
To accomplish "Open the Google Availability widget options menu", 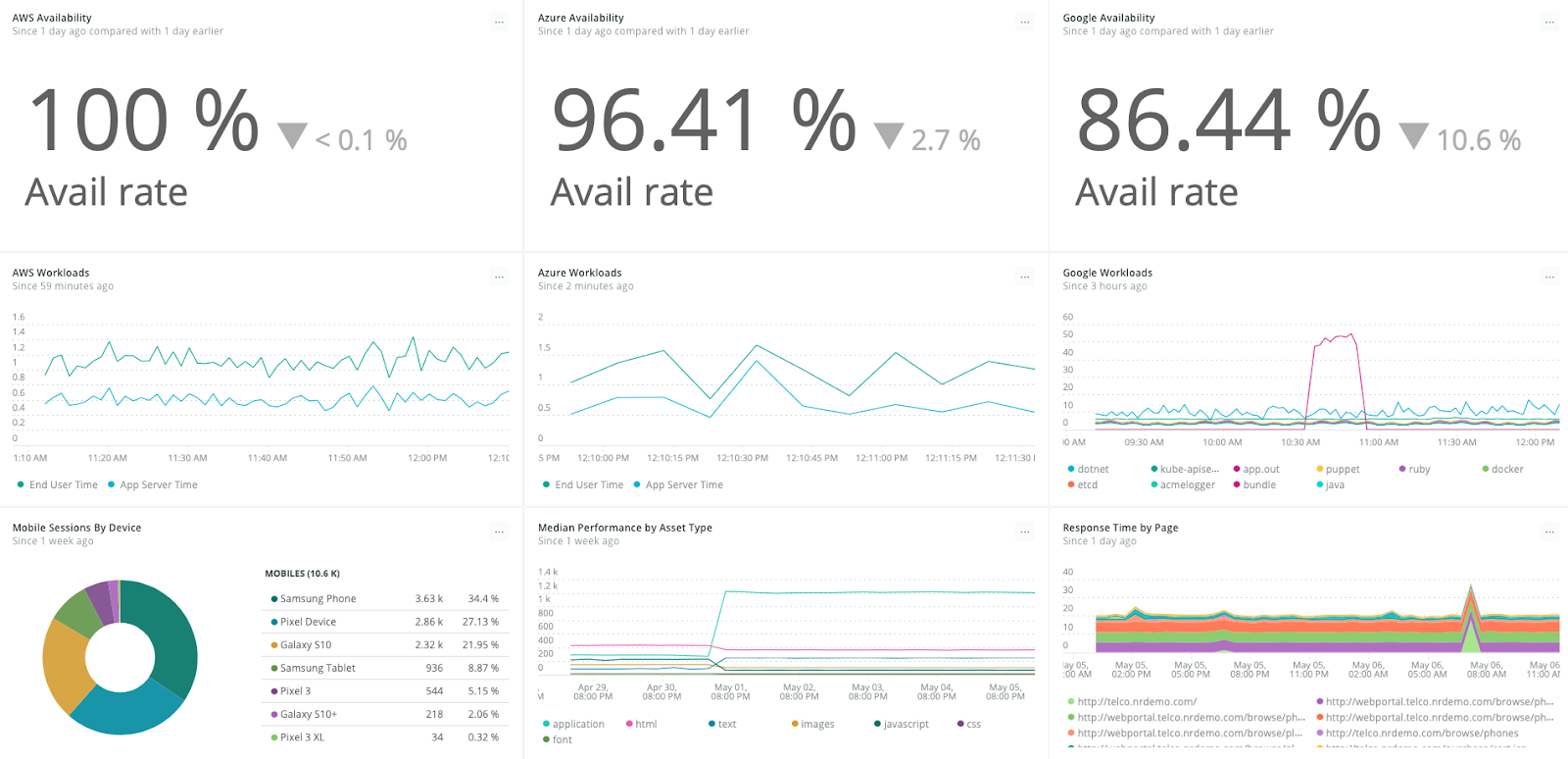I will 1549,23.
